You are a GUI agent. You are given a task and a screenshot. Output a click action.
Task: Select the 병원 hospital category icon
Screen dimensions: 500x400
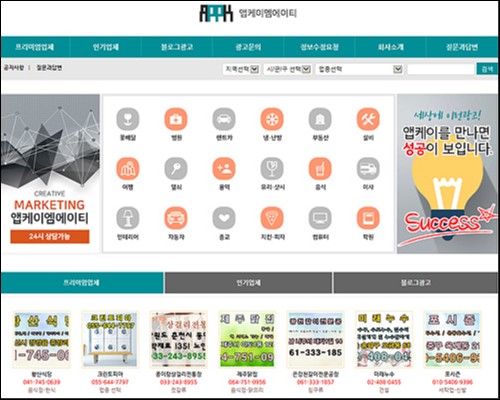click(176, 119)
